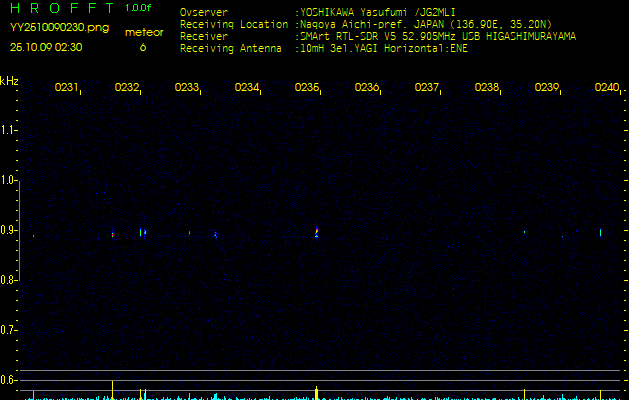This screenshot has height=400, width=629.
Task: Click the version label 1.0.0f
Action: coord(138,8)
